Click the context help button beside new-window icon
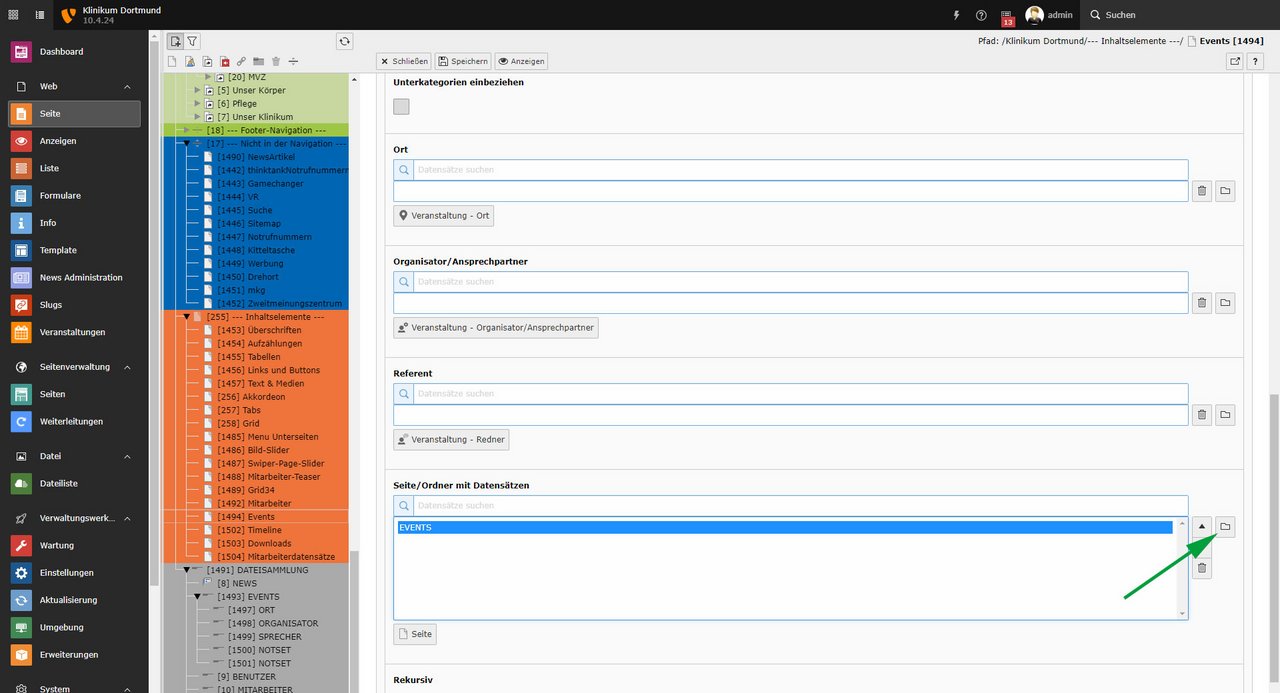1280x693 pixels. 1256,61
